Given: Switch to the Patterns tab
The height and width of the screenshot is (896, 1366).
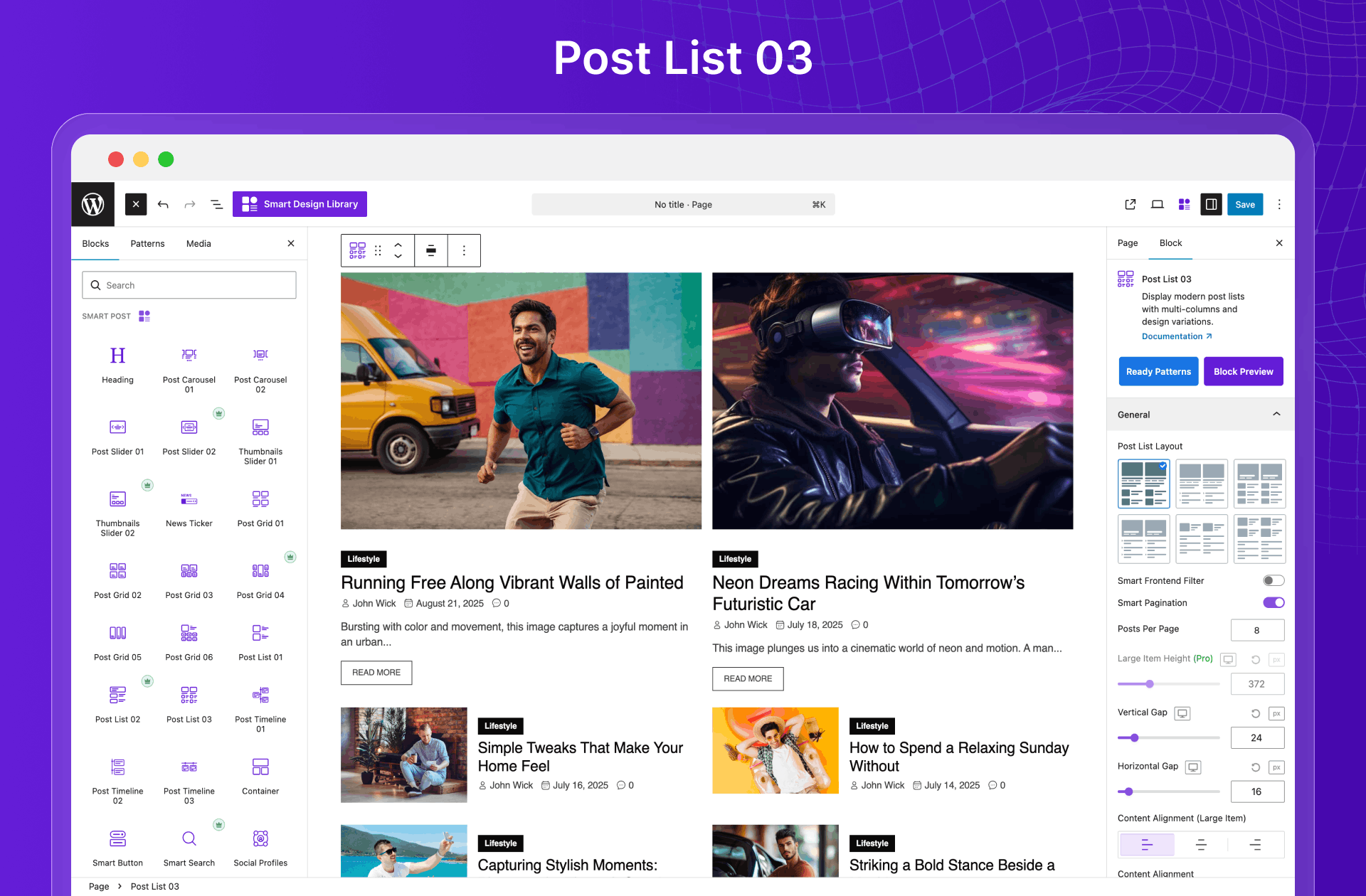Looking at the screenshot, I should (147, 244).
